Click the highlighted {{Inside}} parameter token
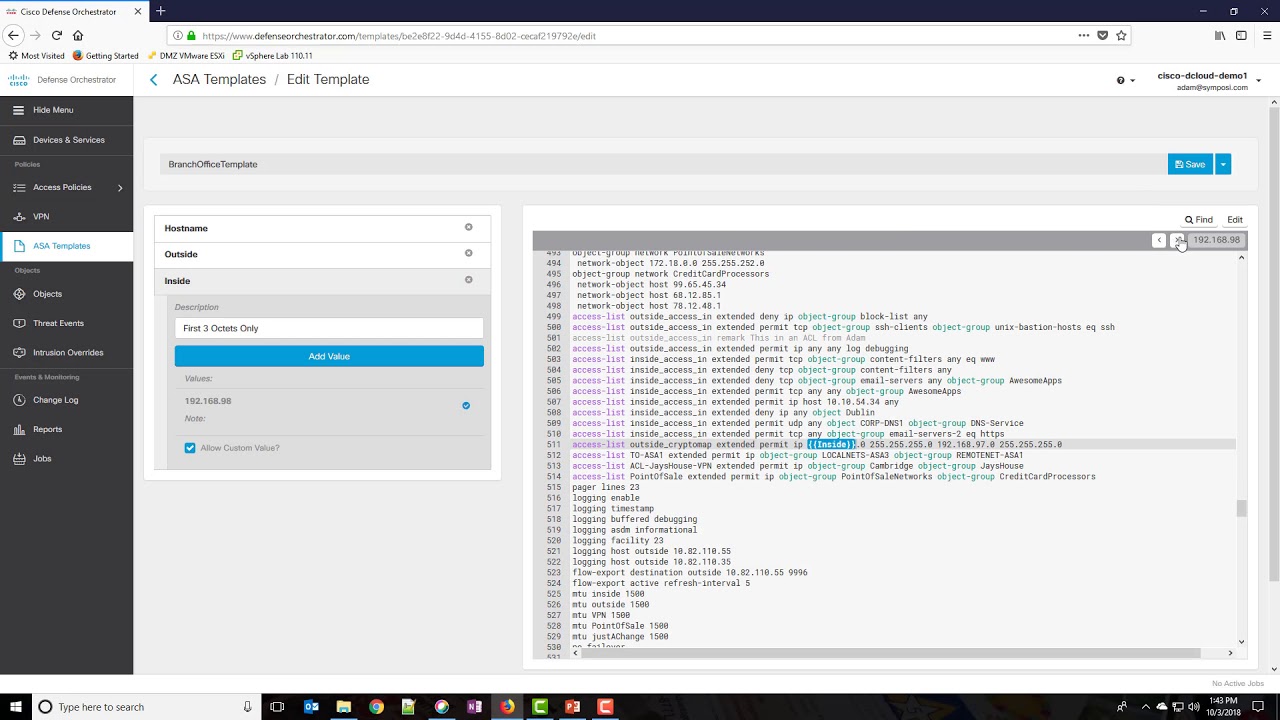Screen dimensions: 1280x720 tap(832, 445)
